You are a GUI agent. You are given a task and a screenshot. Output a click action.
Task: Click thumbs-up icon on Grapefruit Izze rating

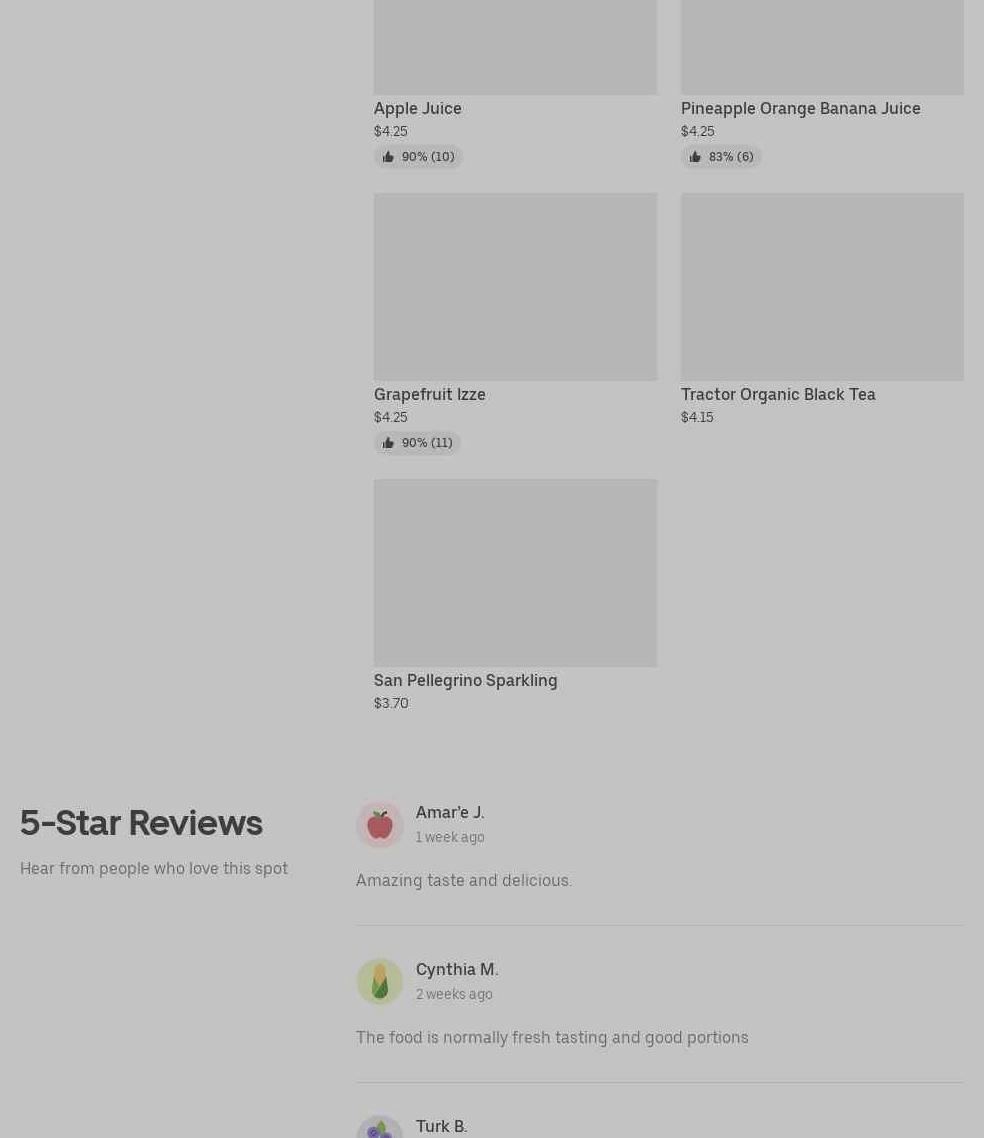(x=388, y=443)
